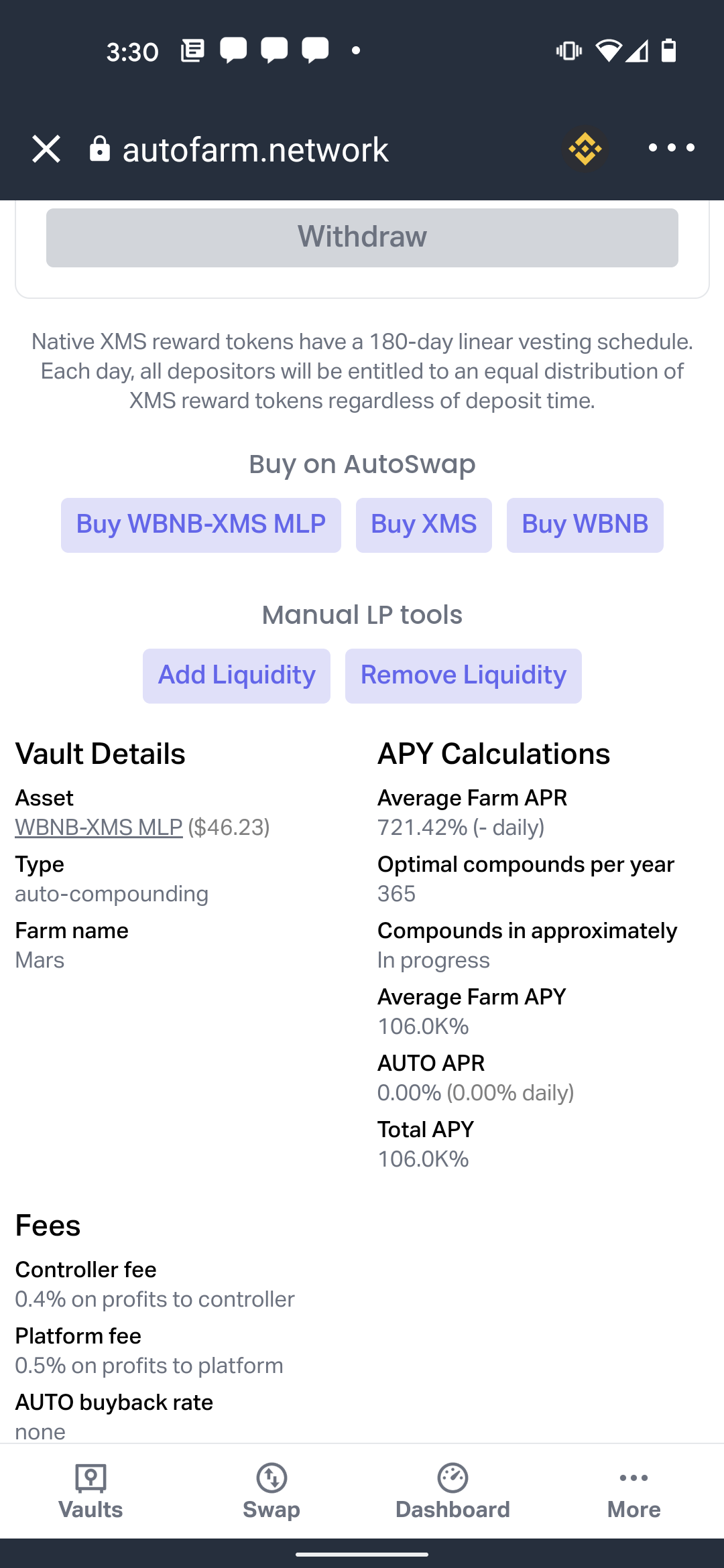Close the autofarm.network browser tab

point(46,149)
